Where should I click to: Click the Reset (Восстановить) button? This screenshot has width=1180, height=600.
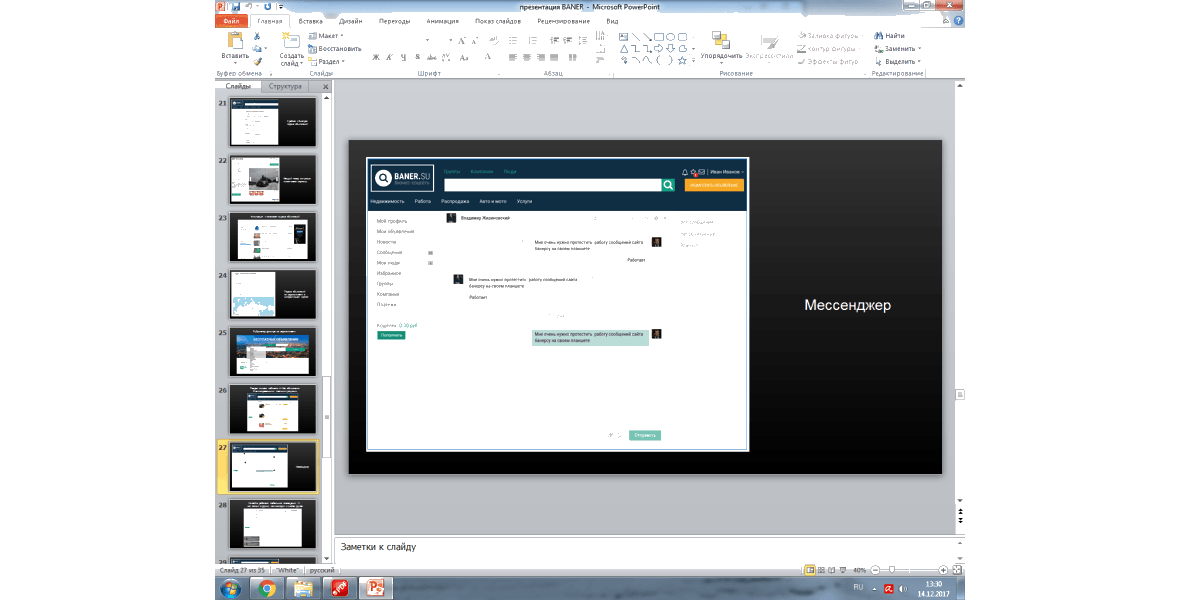335,48
